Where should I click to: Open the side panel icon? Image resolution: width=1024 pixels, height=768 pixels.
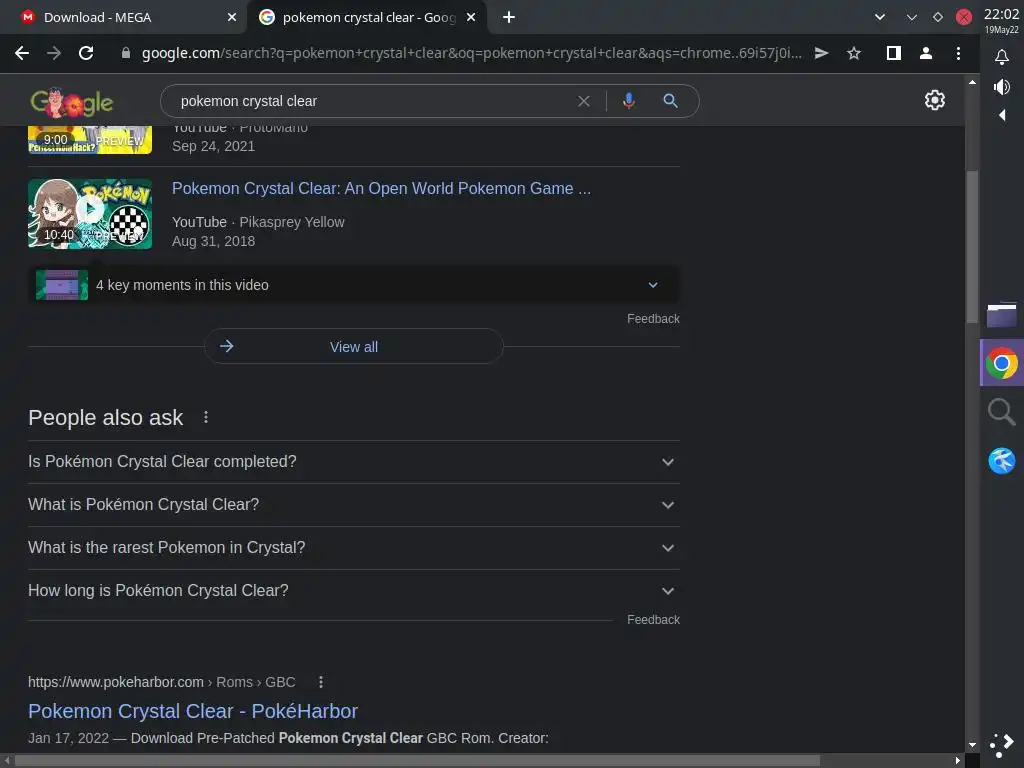[x=893, y=54]
